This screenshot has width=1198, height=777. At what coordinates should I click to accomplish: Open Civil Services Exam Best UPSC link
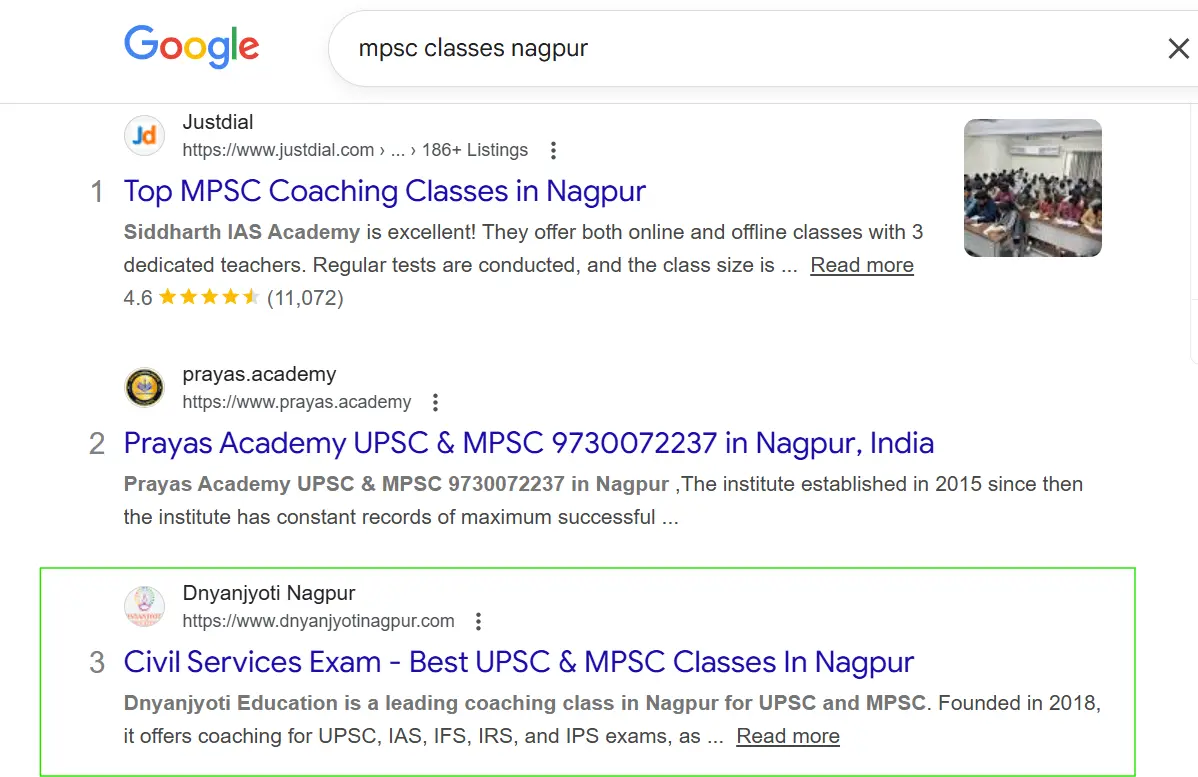coord(518,662)
